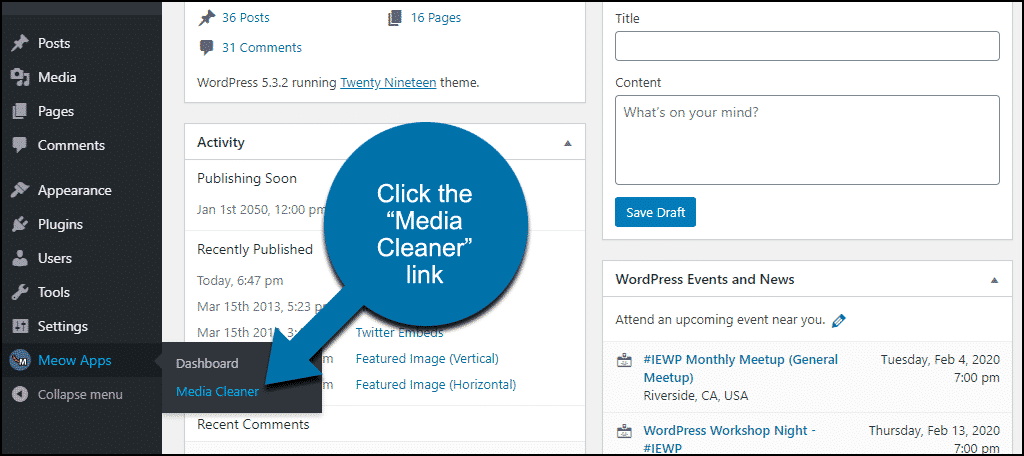The image size is (1024, 456).
Task: Click the pushpin icon beside 36 Posts
Action: (x=206, y=18)
